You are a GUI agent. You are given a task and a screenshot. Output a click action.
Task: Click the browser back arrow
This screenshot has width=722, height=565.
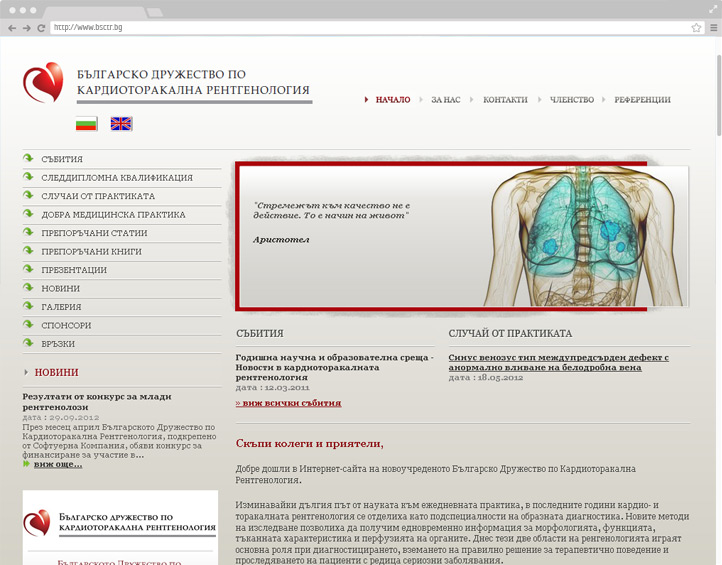[12, 28]
